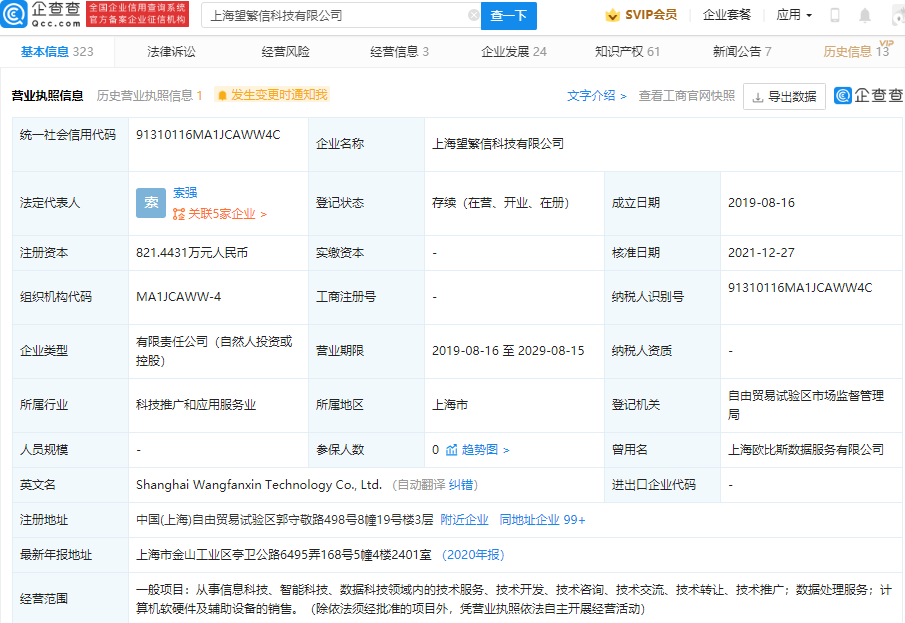Expand 关联5家企业 related companies link

point(219,214)
